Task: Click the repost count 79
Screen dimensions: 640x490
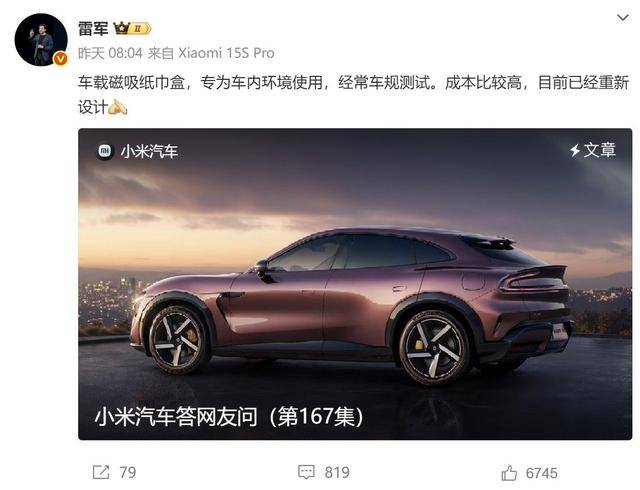Action: [128, 472]
